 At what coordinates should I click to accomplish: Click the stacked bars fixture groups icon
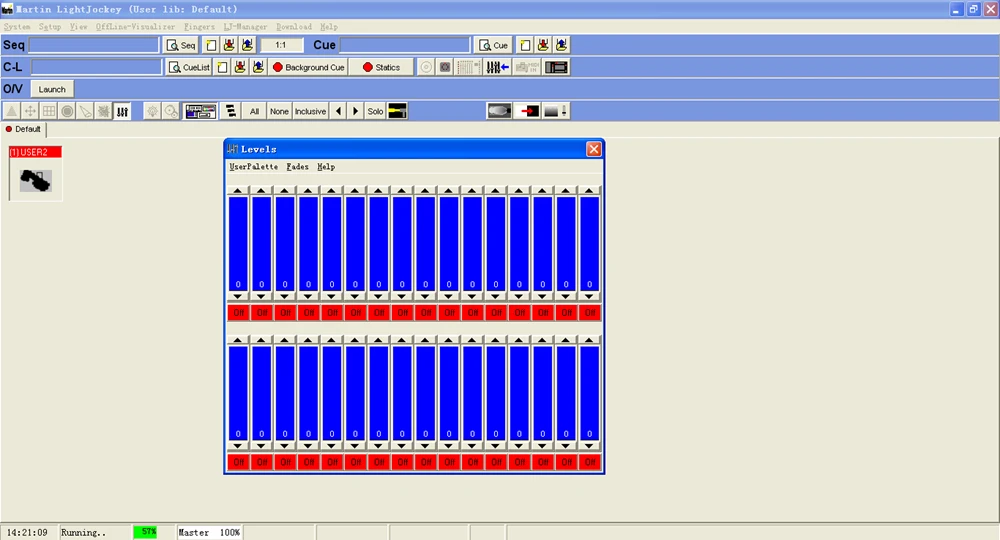click(x=231, y=111)
